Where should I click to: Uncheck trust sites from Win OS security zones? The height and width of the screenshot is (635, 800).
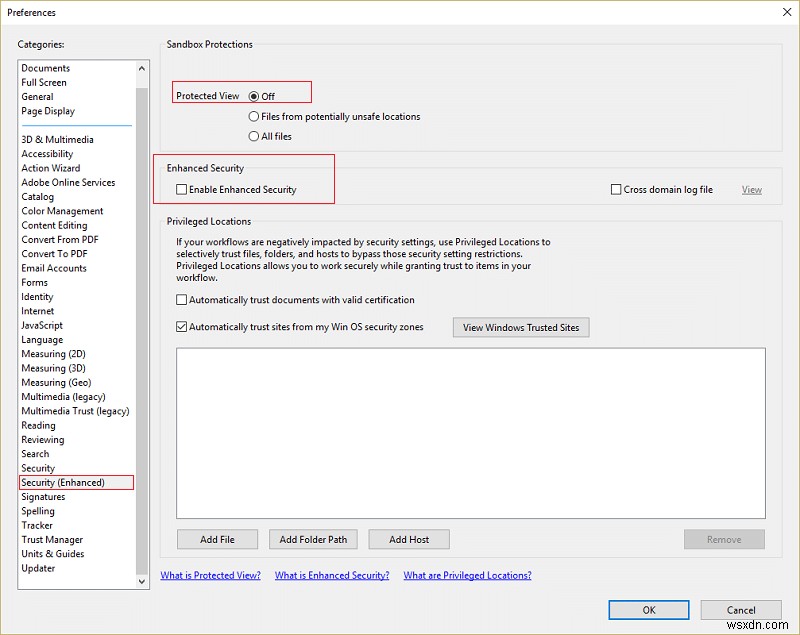point(181,326)
